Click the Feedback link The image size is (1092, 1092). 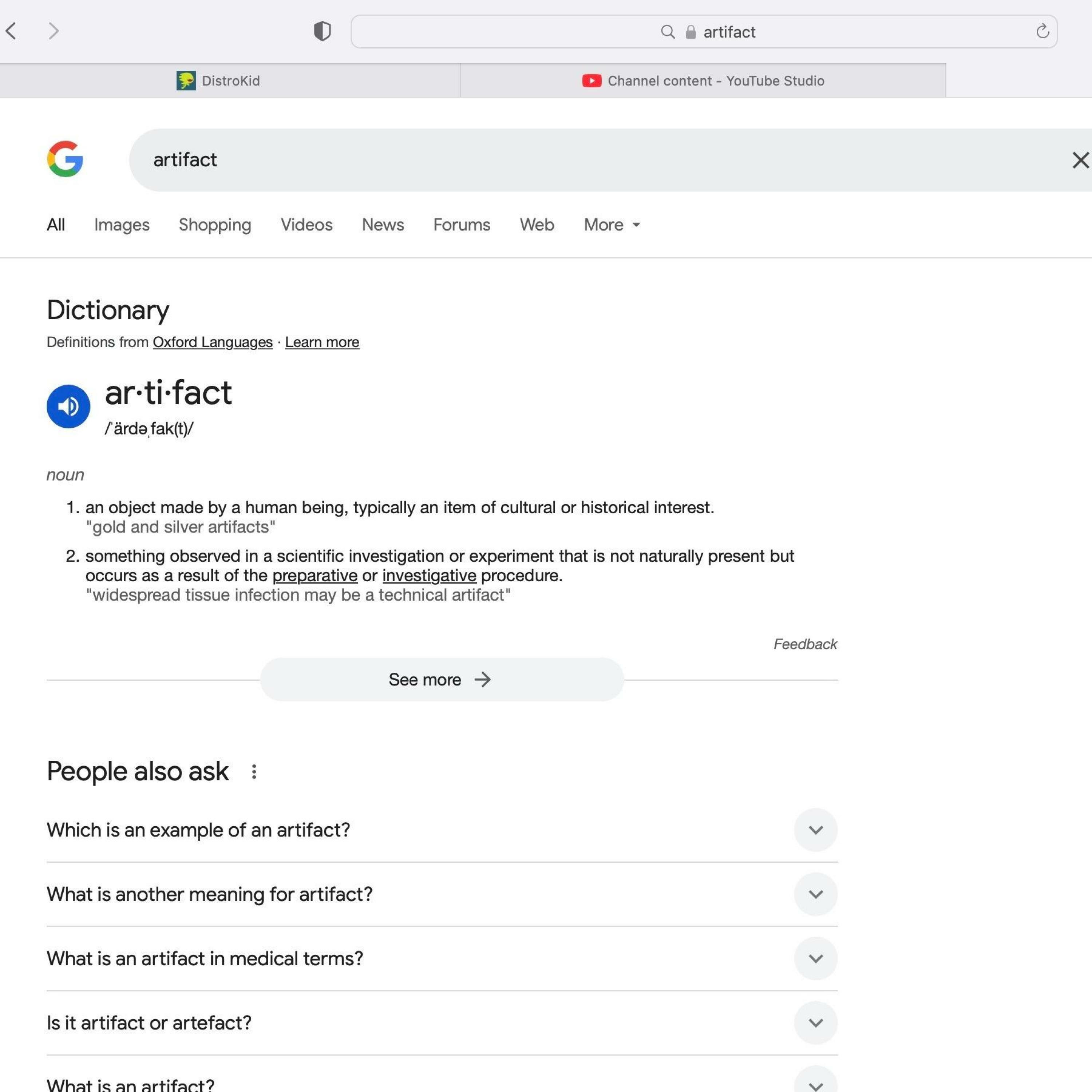tap(805, 644)
